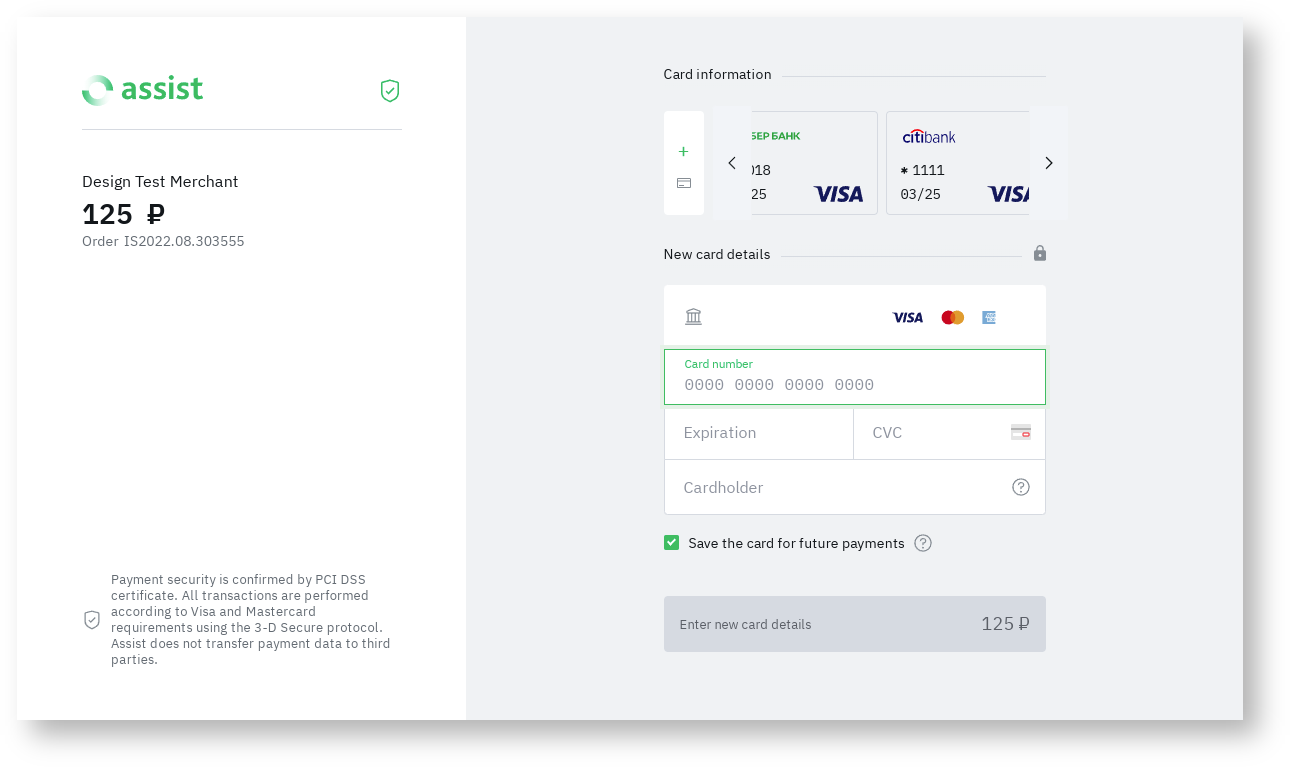Click the Enter new card details button
1291x768 pixels.
[x=854, y=624]
